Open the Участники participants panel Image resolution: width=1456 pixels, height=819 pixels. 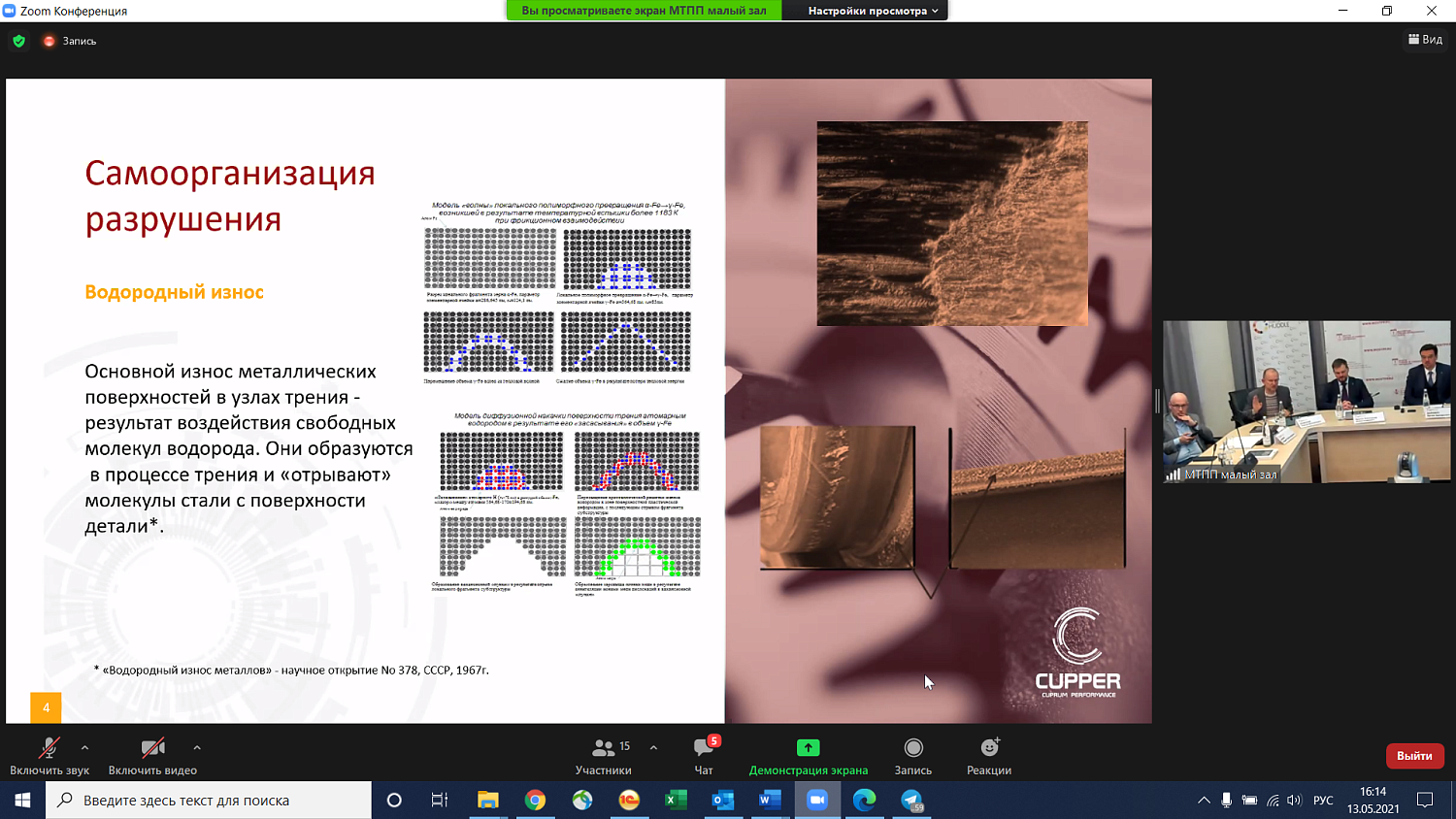tap(604, 756)
